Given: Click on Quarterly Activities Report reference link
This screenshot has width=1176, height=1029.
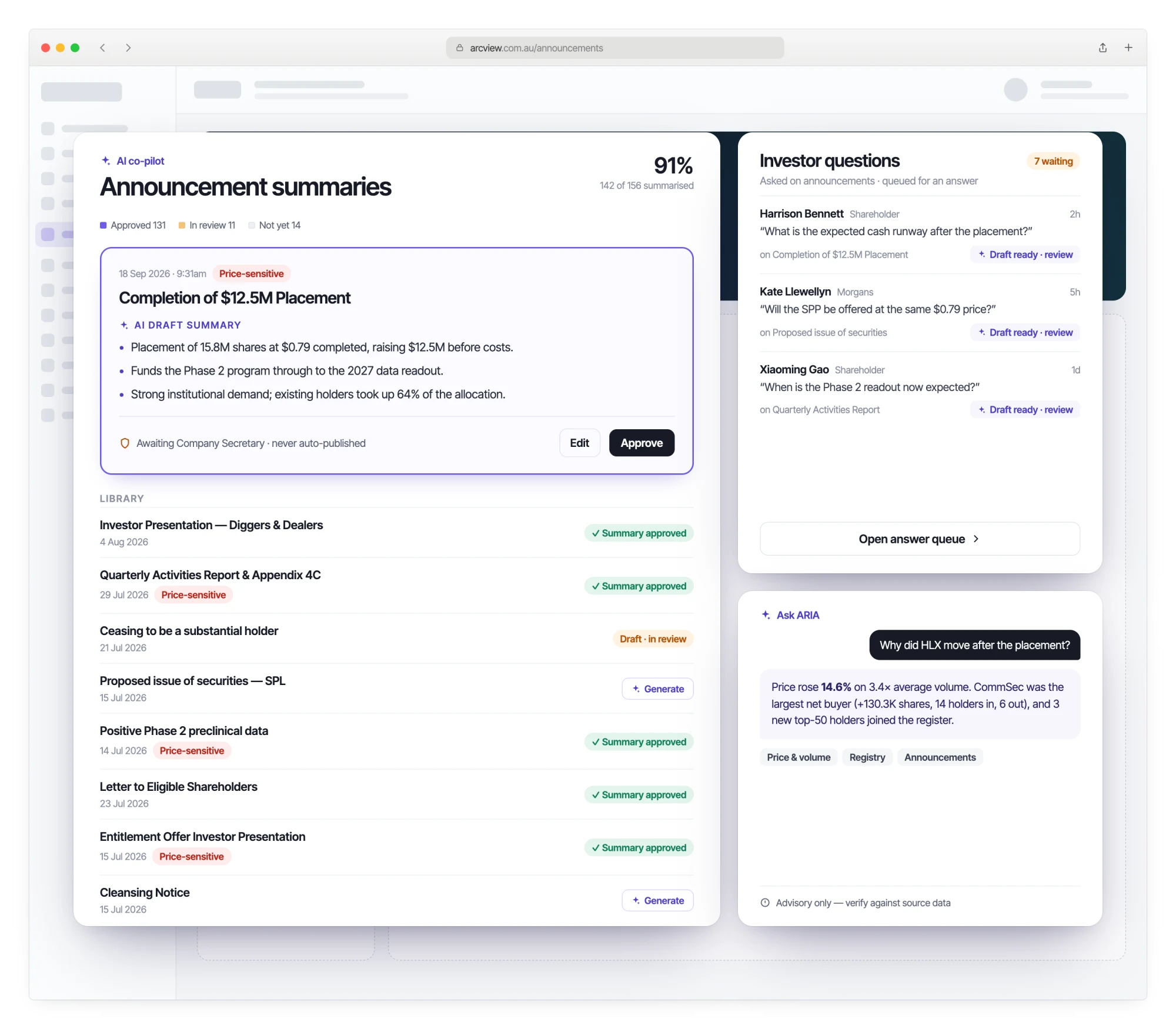Looking at the screenshot, I should click(820, 410).
